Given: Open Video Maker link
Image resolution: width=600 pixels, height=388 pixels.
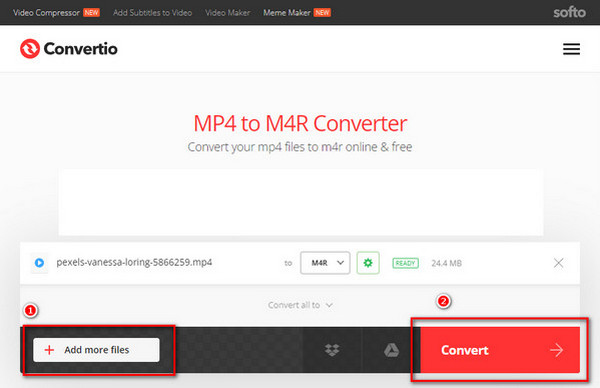Looking at the screenshot, I should (227, 13).
